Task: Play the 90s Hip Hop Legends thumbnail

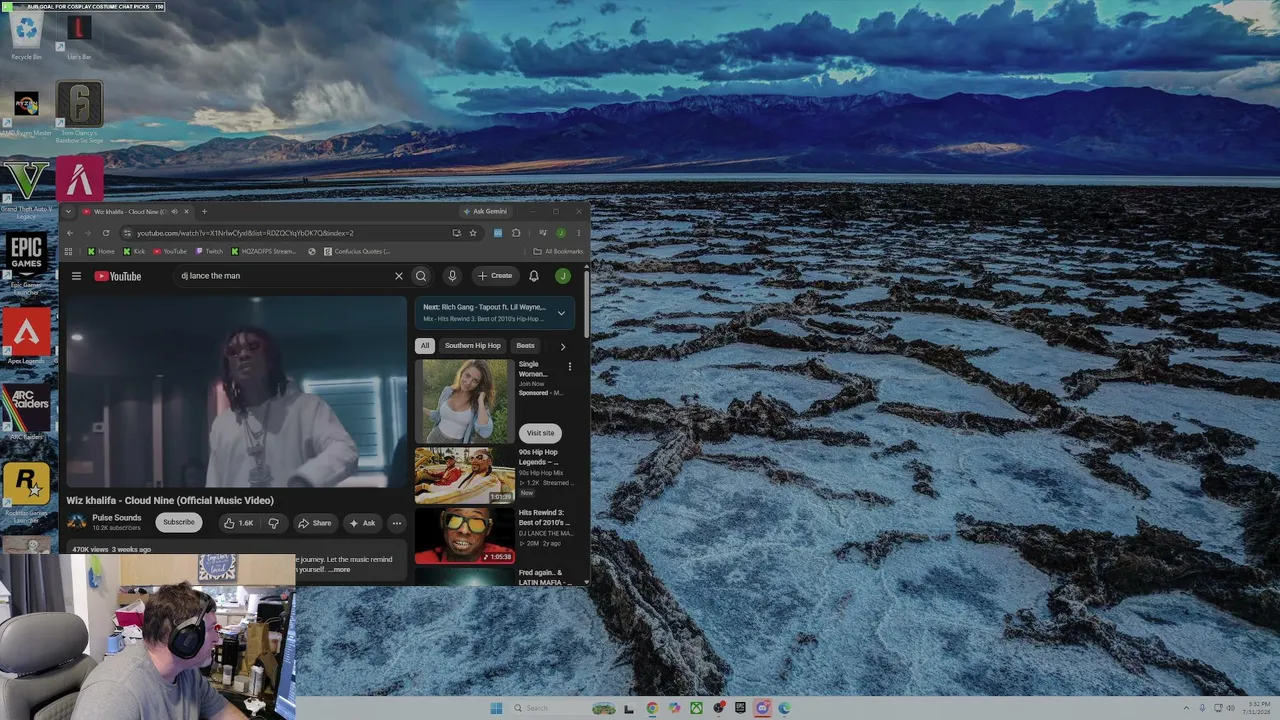Action: point(464,475)
